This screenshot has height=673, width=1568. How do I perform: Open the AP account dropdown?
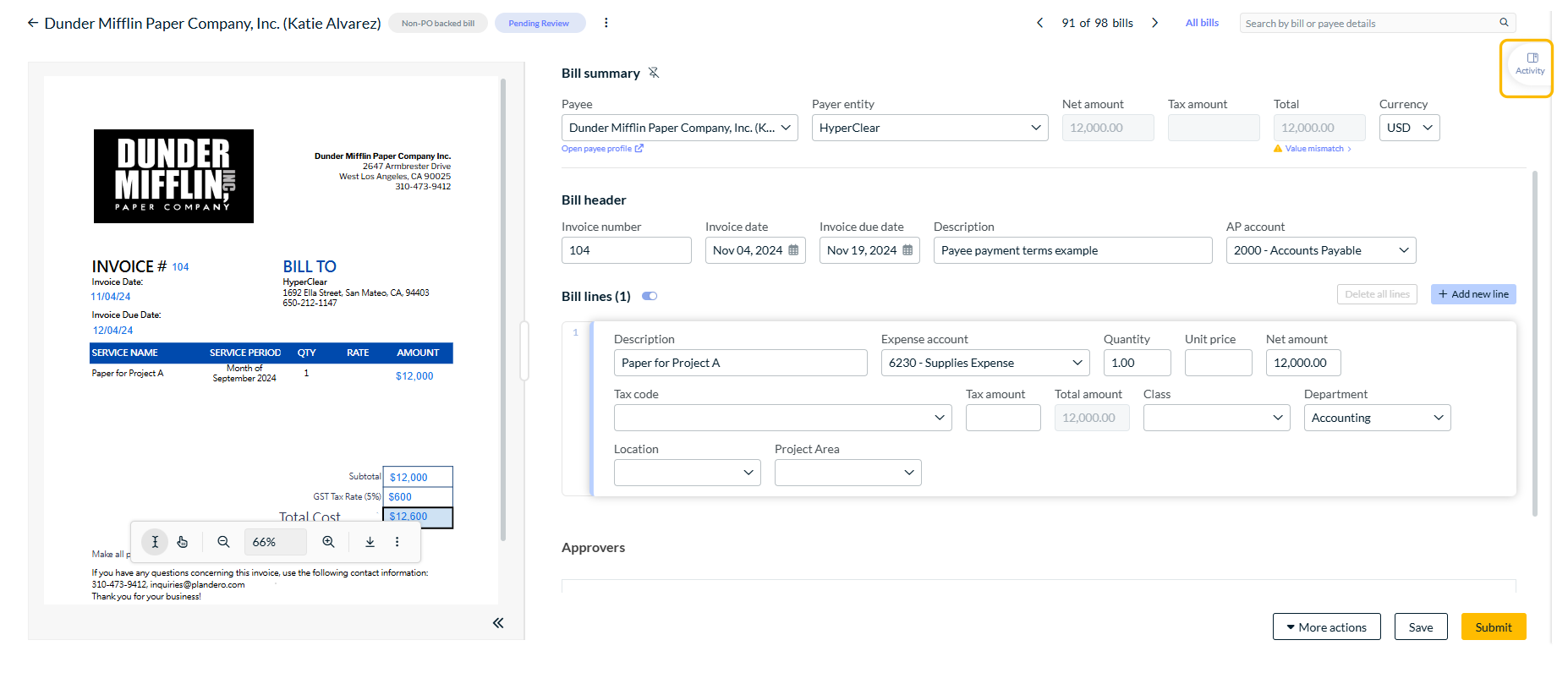coord(1321,250)
